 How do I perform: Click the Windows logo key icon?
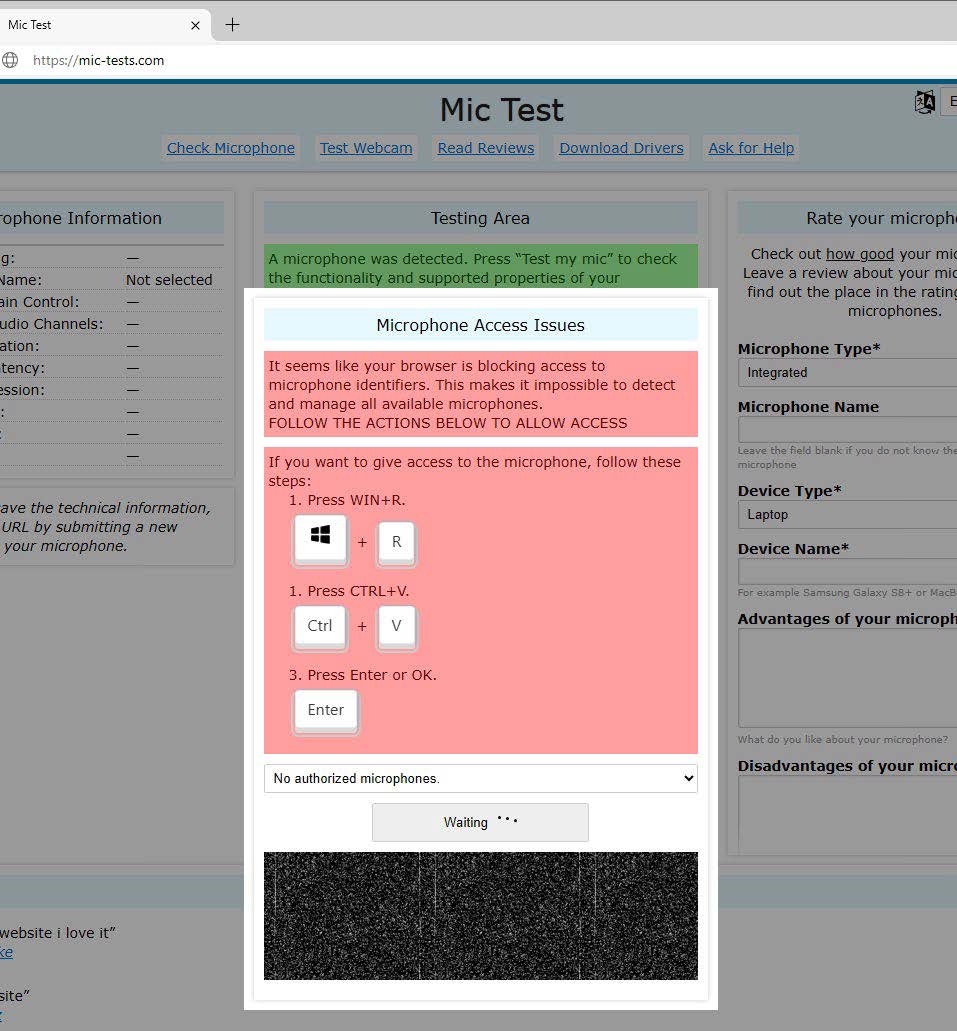click(x=320, y=540)
